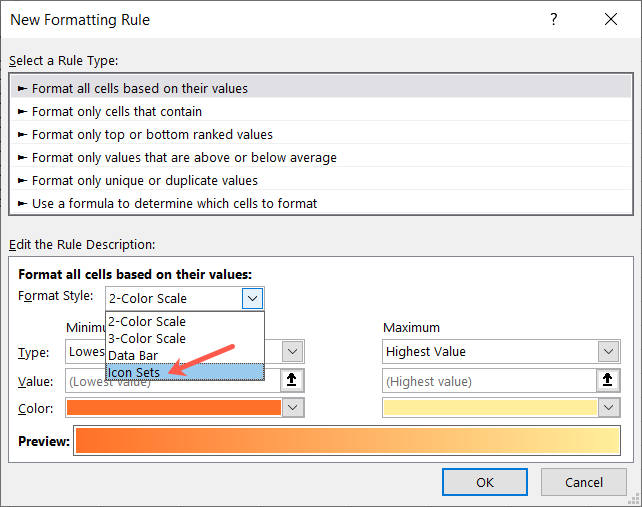Open the Maximum Type 'Highest Value' dropdown
This screenshot has width=642, height=507.
click(x=608, y=352)
